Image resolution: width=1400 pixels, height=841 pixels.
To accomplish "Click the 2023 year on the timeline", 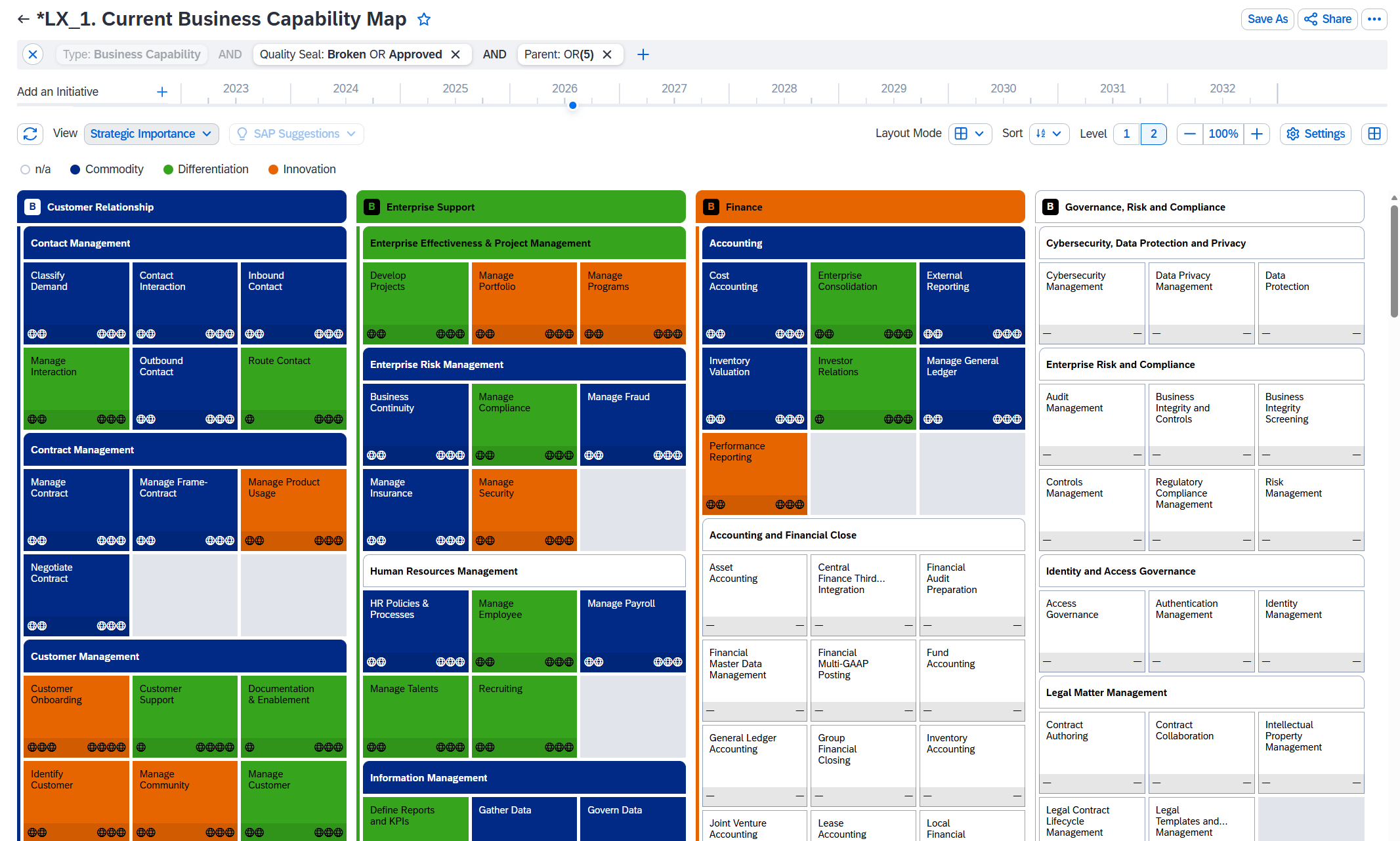I will tap(236, 88).
